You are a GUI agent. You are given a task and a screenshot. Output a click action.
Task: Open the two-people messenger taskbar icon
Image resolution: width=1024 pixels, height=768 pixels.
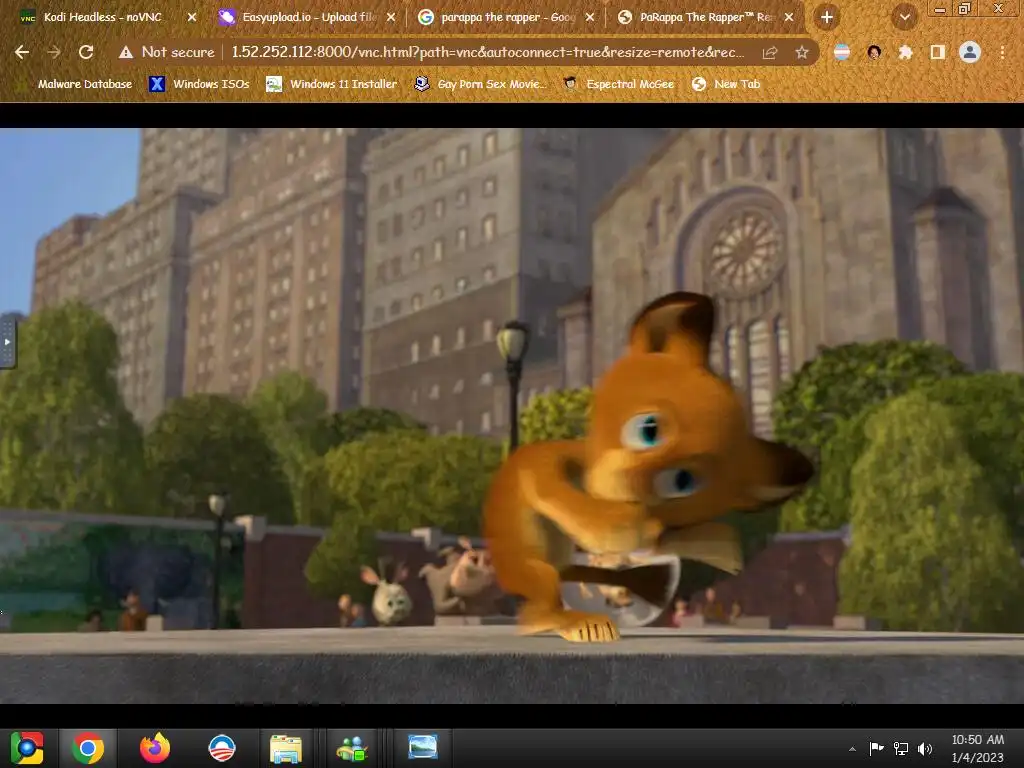click(352, 748)
